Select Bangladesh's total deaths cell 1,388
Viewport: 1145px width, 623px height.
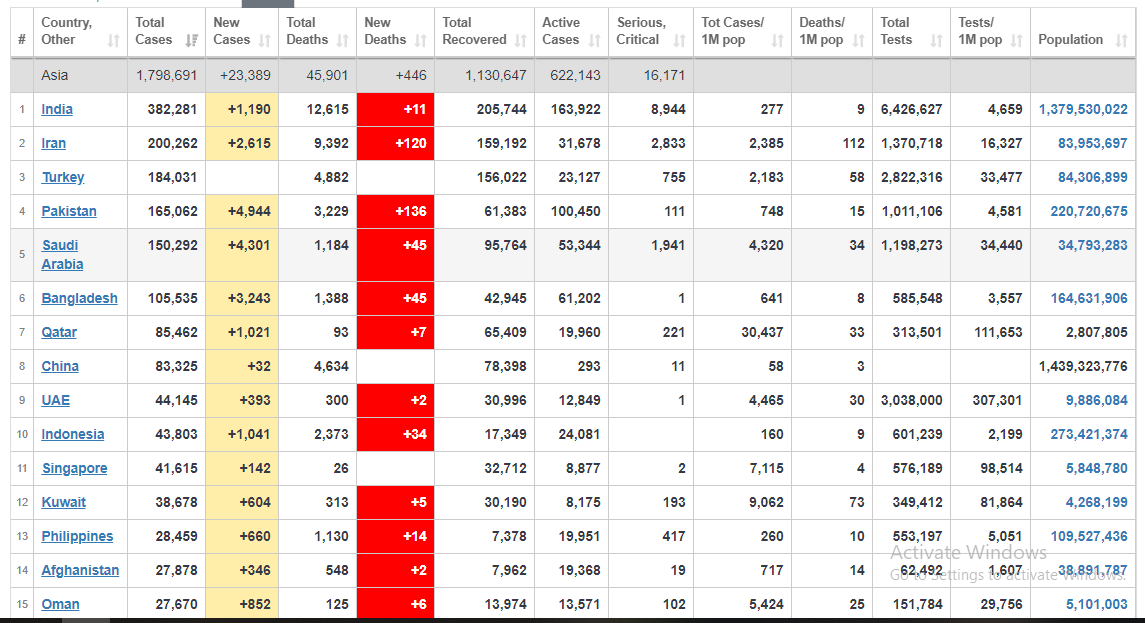(x=317, y=298)
